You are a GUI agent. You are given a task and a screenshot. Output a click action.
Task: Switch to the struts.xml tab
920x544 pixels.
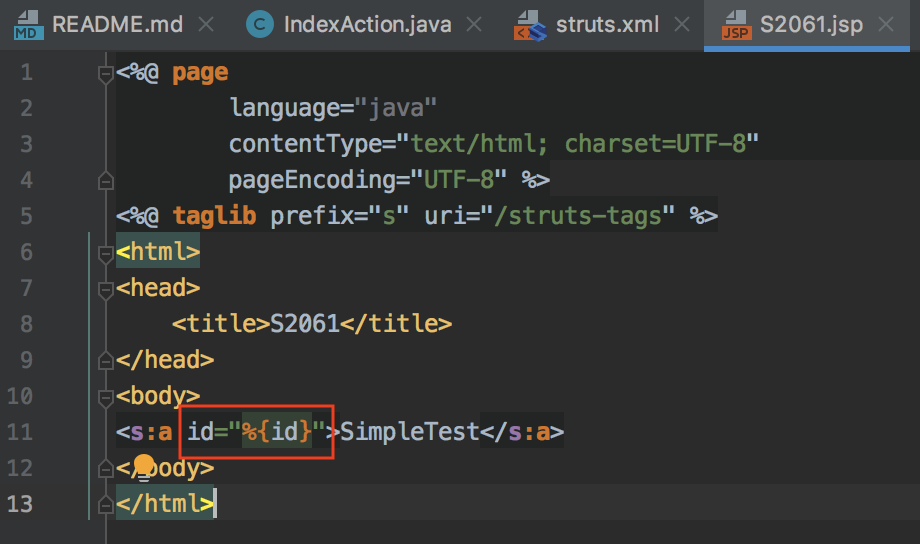point(607,25)
